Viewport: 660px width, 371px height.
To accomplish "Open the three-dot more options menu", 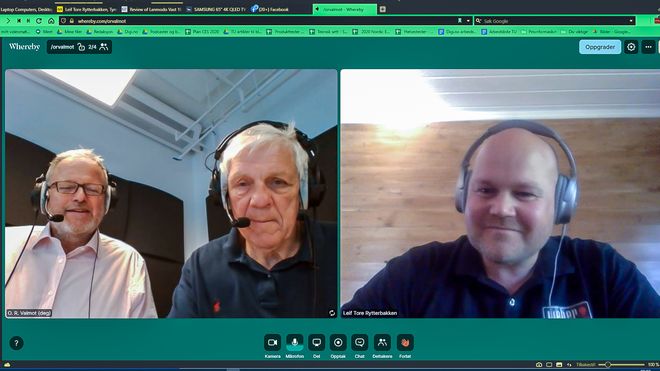I will tap(649, 47).
